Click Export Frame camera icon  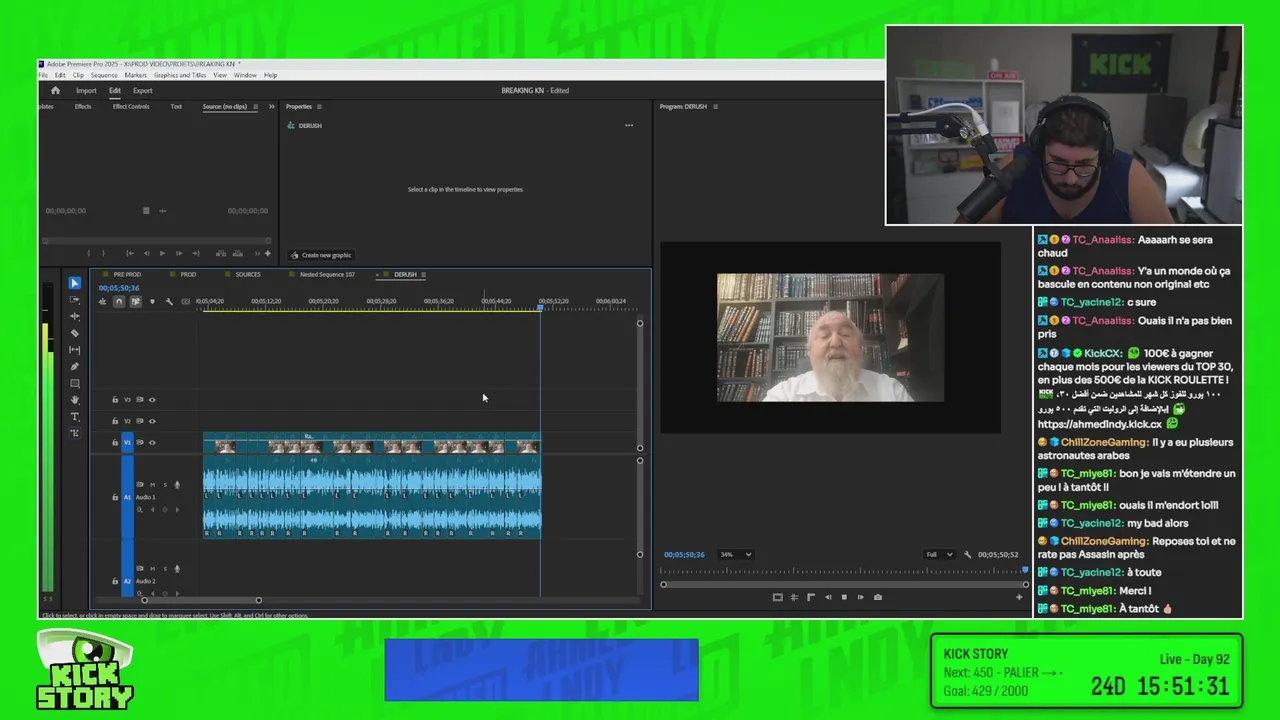(878, 597)
